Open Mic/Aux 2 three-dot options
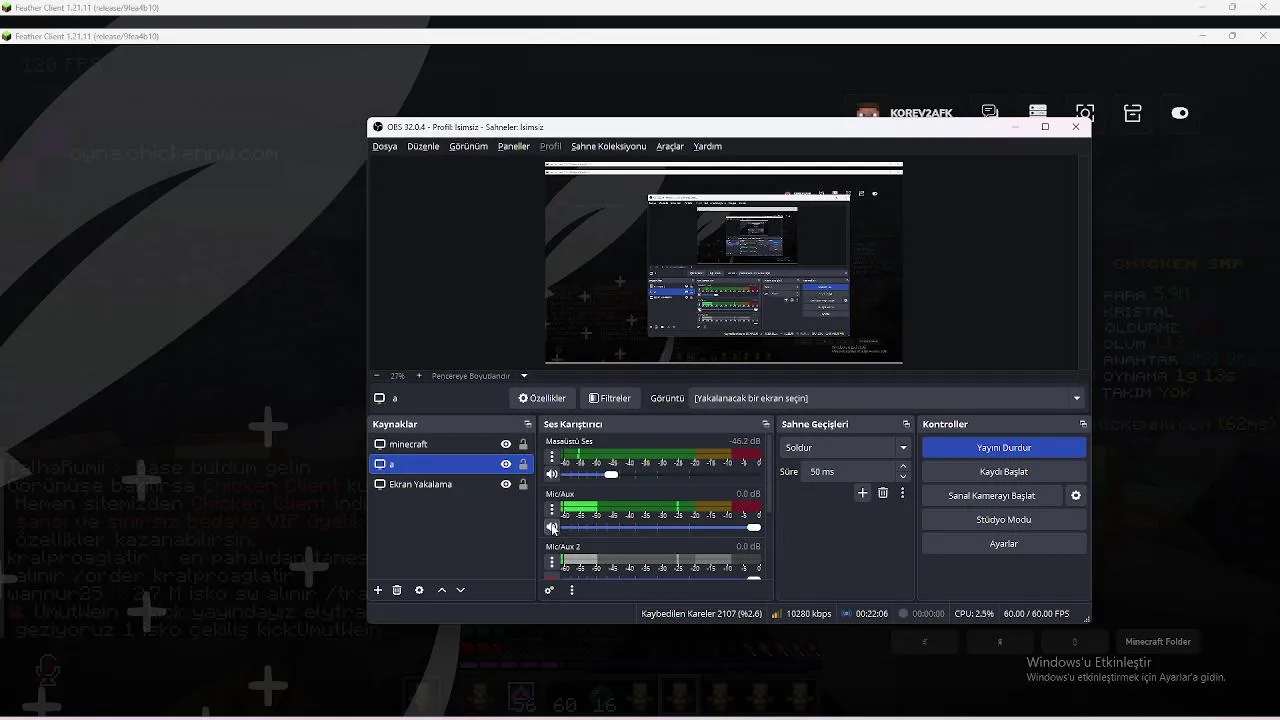The width and height of the screenshot is (1280, 720). point(552,563)
